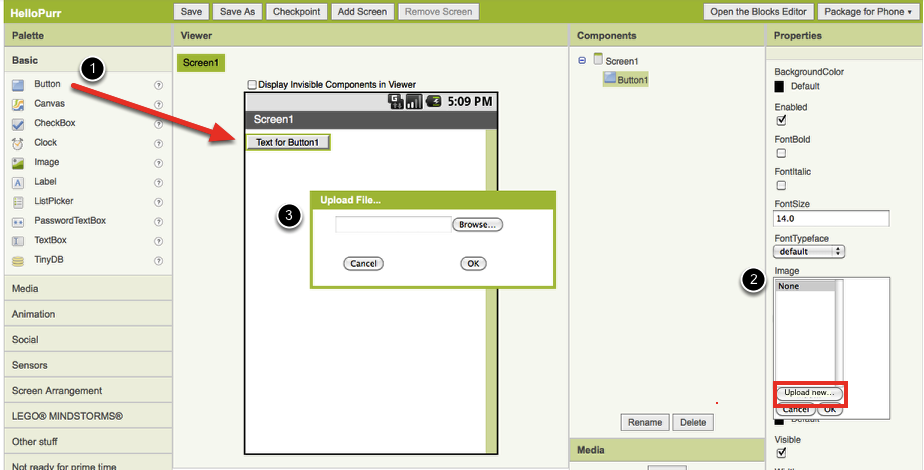Expand the Social palette section

click(x=88, y=339)
